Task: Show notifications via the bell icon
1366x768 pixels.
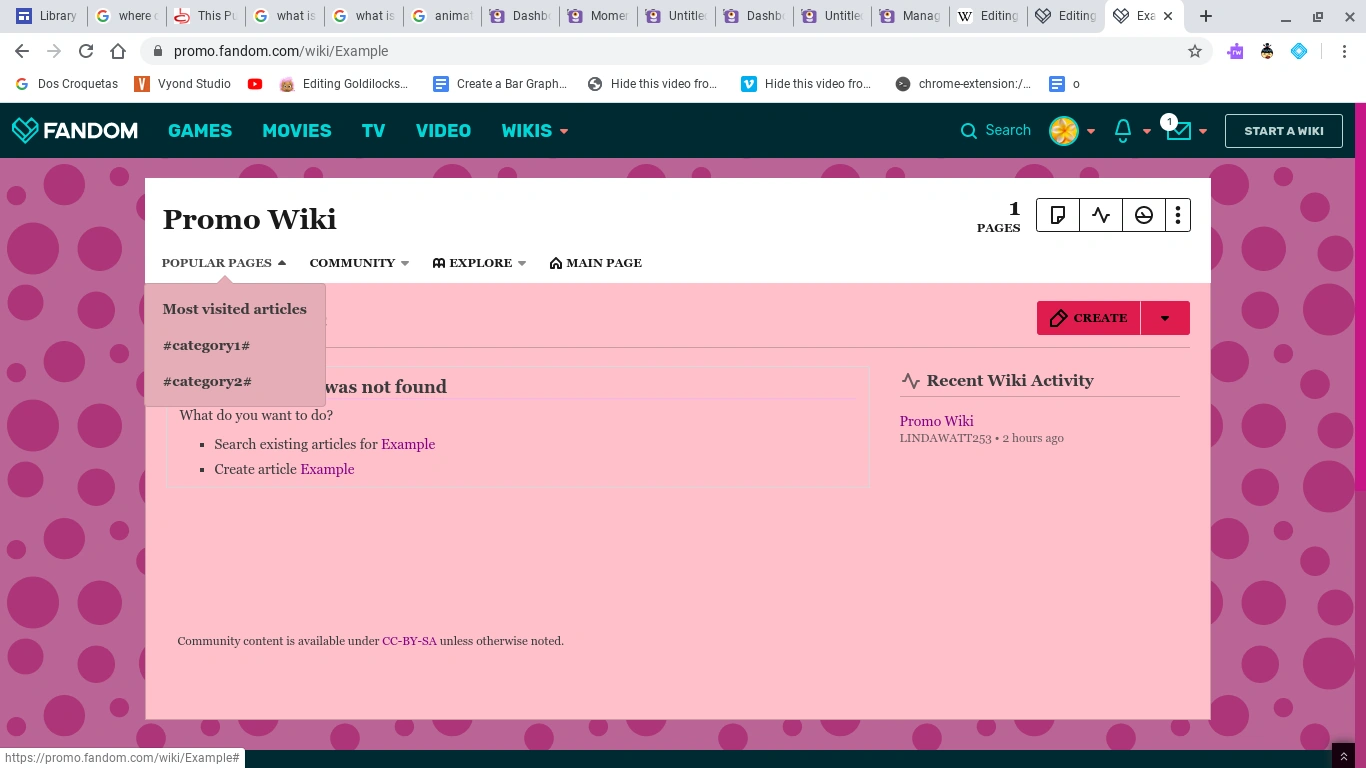Action: pos(1123,130)
